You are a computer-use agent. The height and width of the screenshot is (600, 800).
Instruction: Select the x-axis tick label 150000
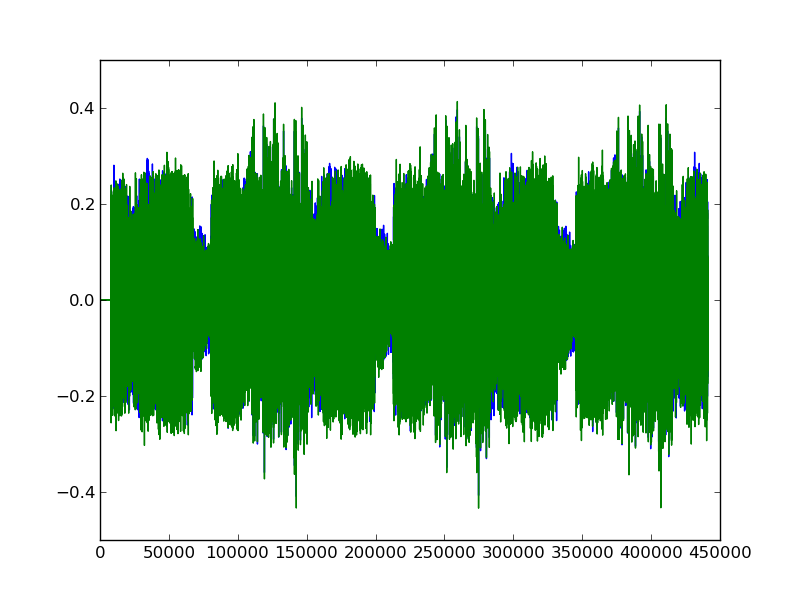(307, 553)
